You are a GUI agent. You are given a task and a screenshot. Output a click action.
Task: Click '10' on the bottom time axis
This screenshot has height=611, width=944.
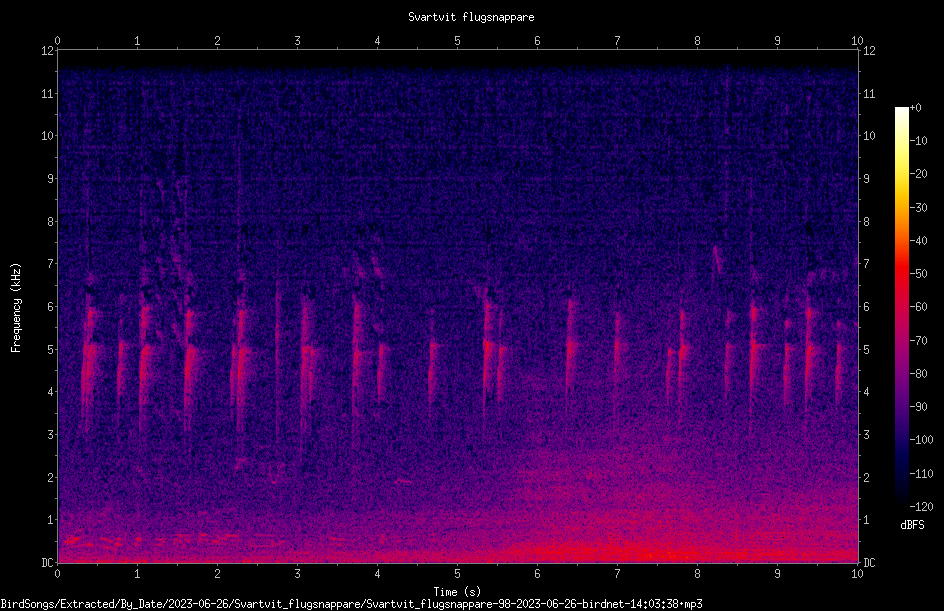pos(857,574)
